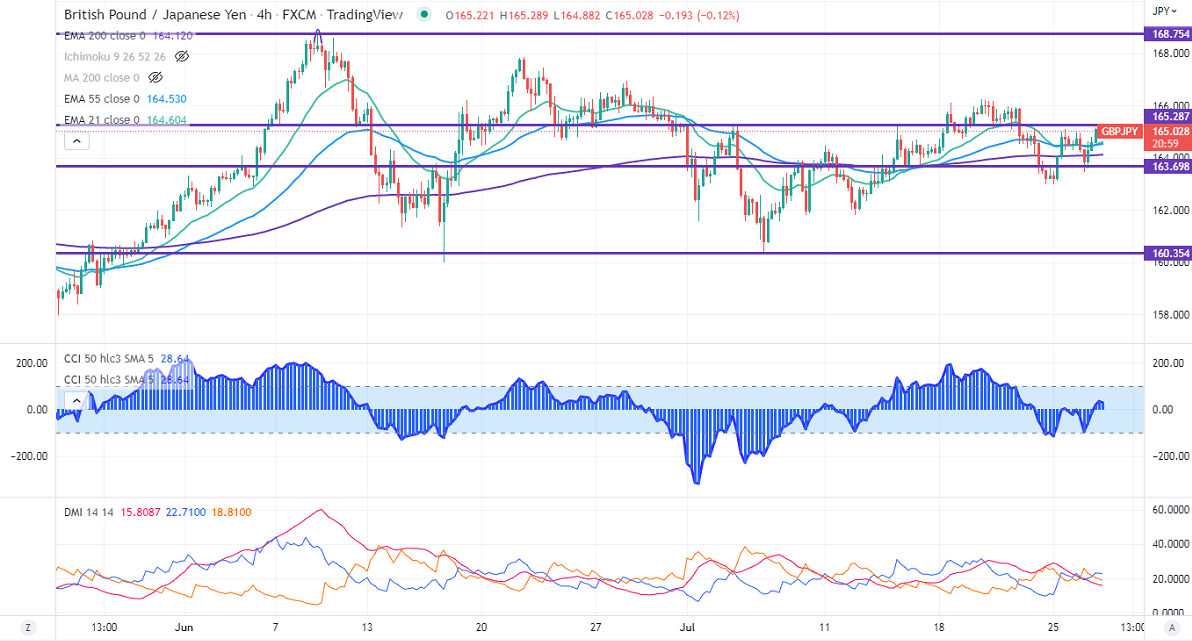This screenshot has width=1192, height=641.
Task: Click the change value -0.193 (-0.12%)
Action: tap(699, 15)
